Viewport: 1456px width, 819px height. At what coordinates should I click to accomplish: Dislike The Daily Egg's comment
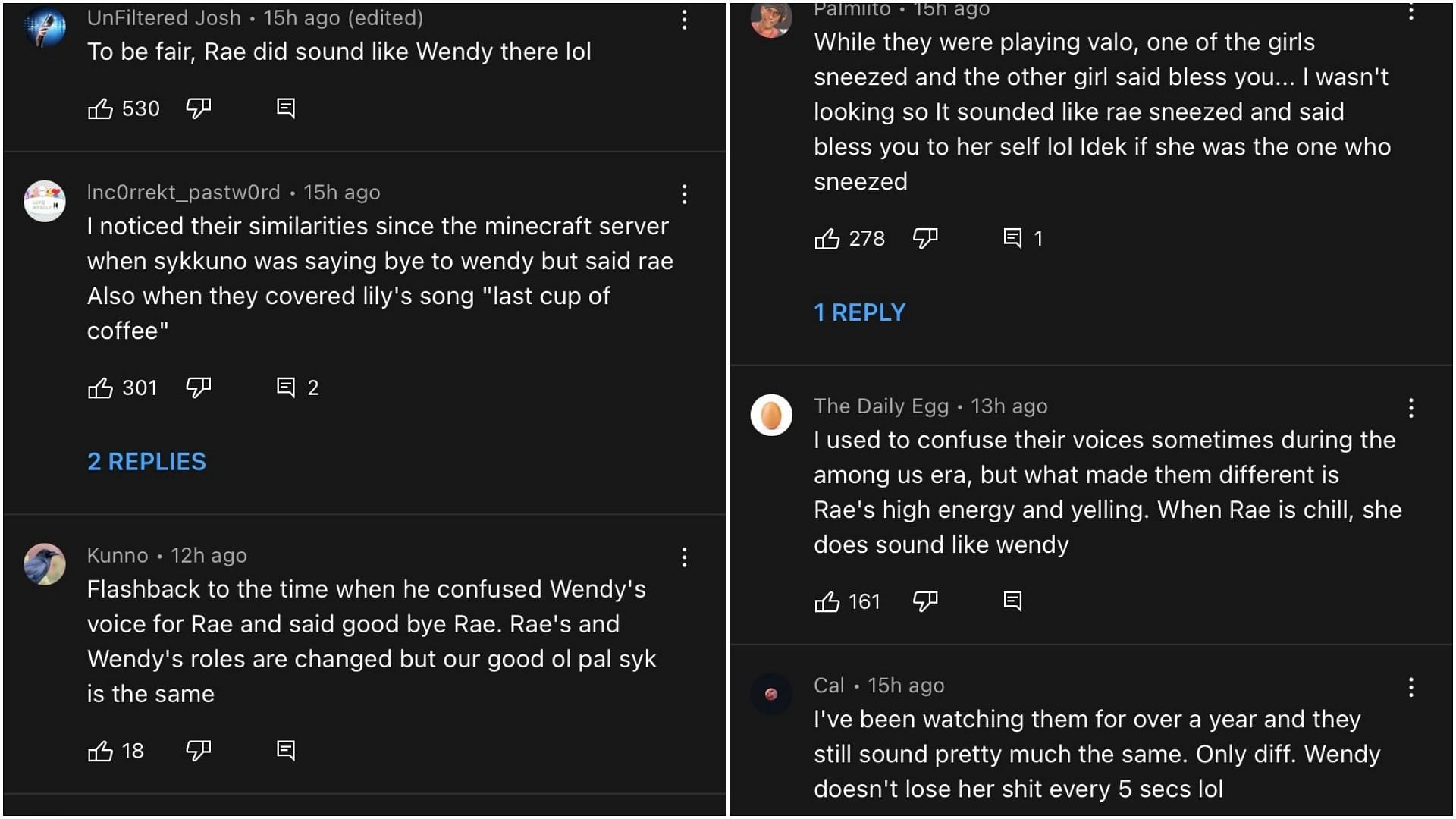click(x=924, y=602)
